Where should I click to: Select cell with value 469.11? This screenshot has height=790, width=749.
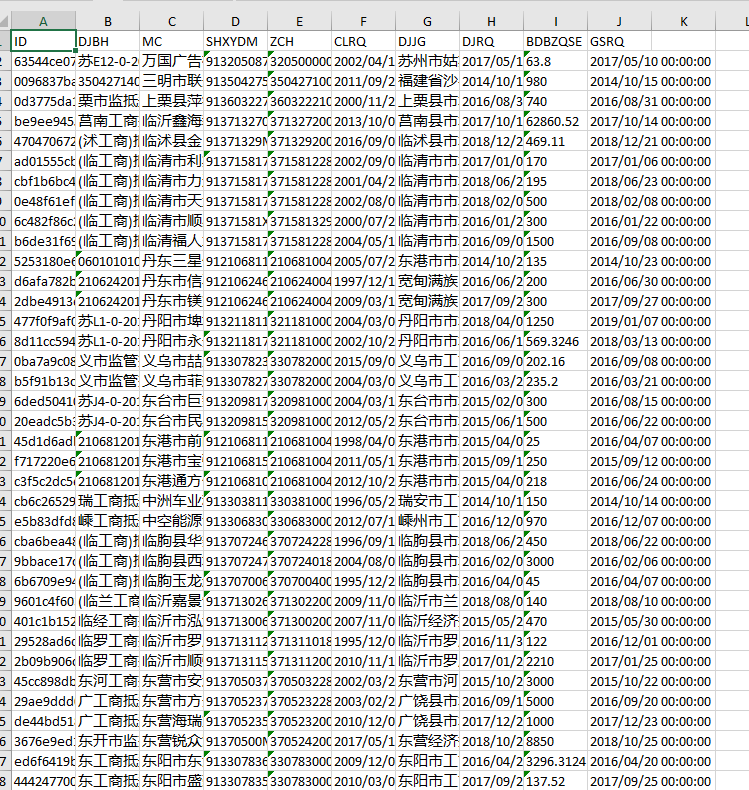[x=556, y=142]
